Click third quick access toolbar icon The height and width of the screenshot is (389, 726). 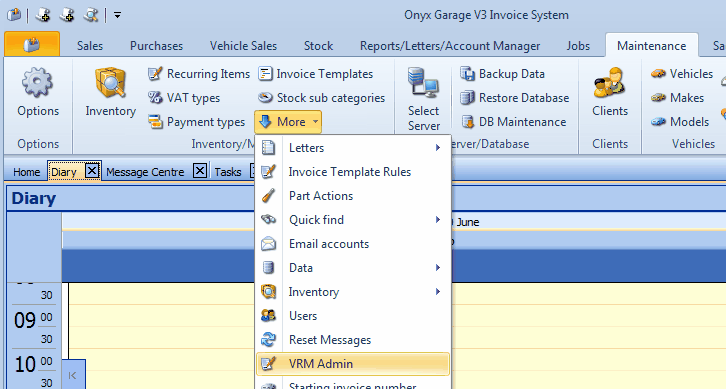(x=67, y=15)
